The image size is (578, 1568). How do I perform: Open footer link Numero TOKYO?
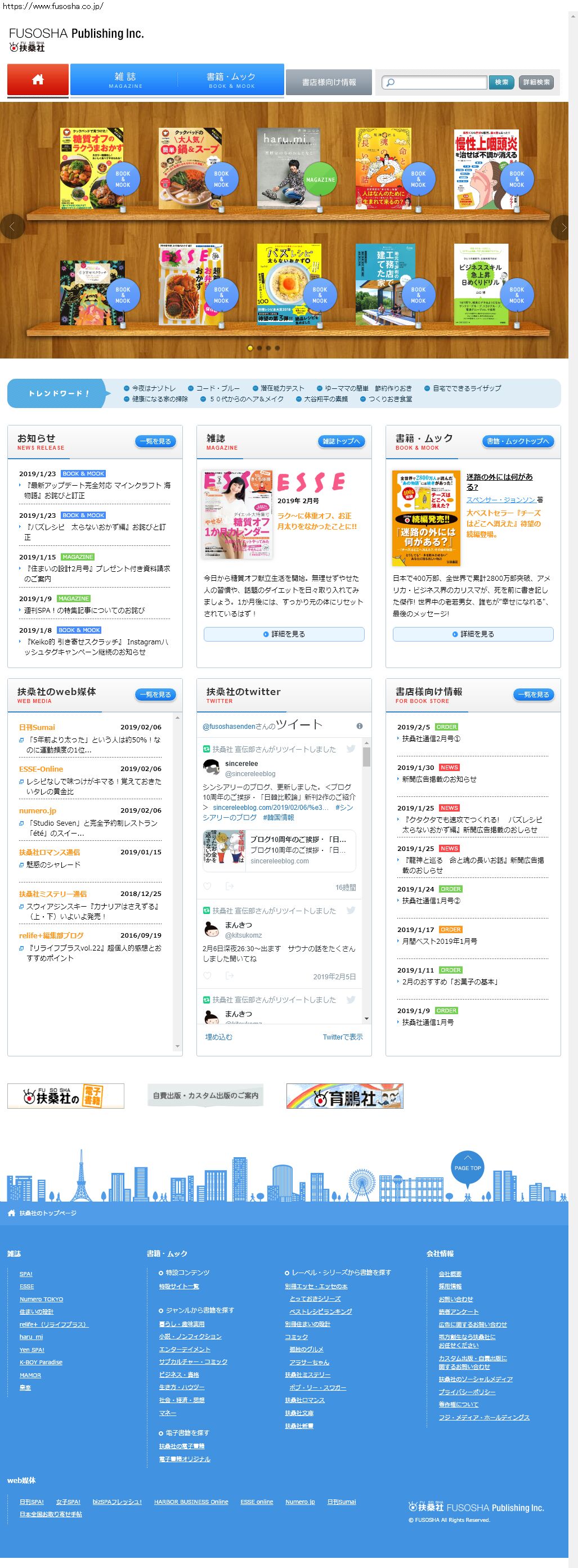(42, 1300)
